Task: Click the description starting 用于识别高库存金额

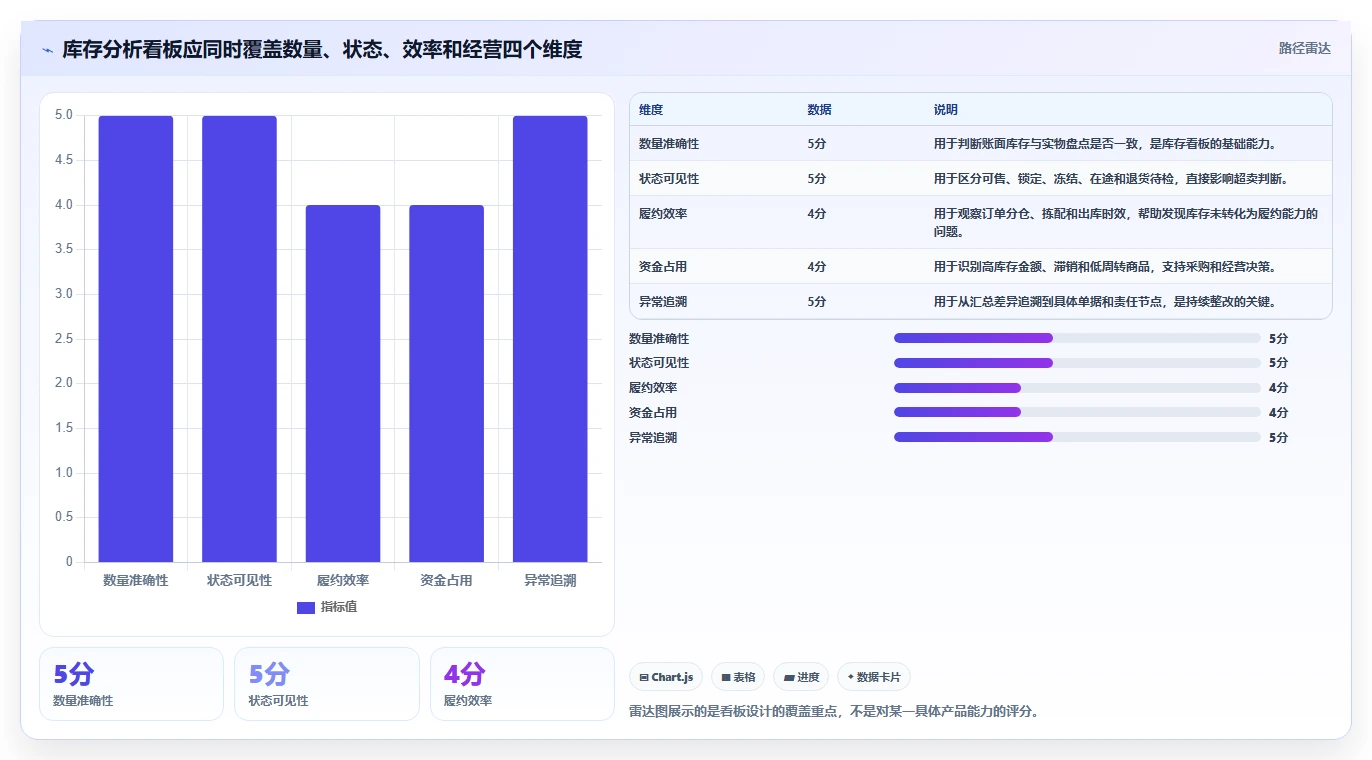Action: point(1105,267)
